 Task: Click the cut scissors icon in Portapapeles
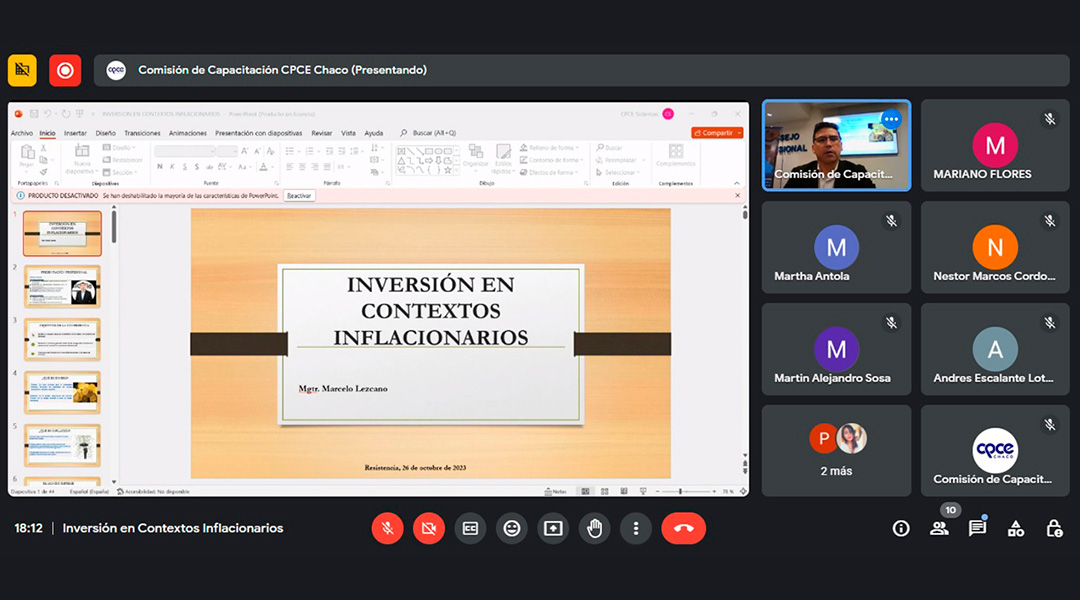(x=43, y=148)
